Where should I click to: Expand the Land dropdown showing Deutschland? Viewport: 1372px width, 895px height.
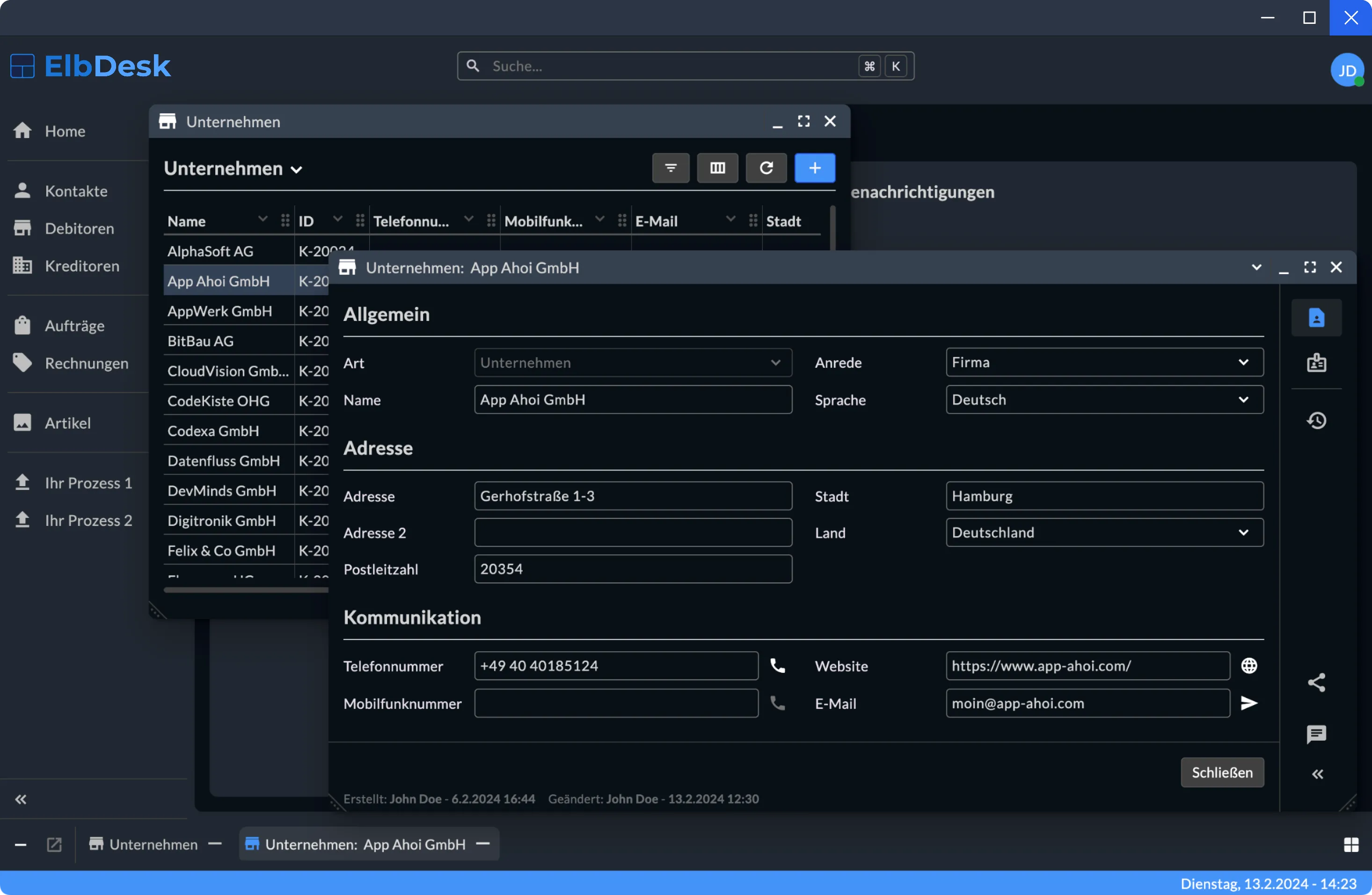(1243, 532)
